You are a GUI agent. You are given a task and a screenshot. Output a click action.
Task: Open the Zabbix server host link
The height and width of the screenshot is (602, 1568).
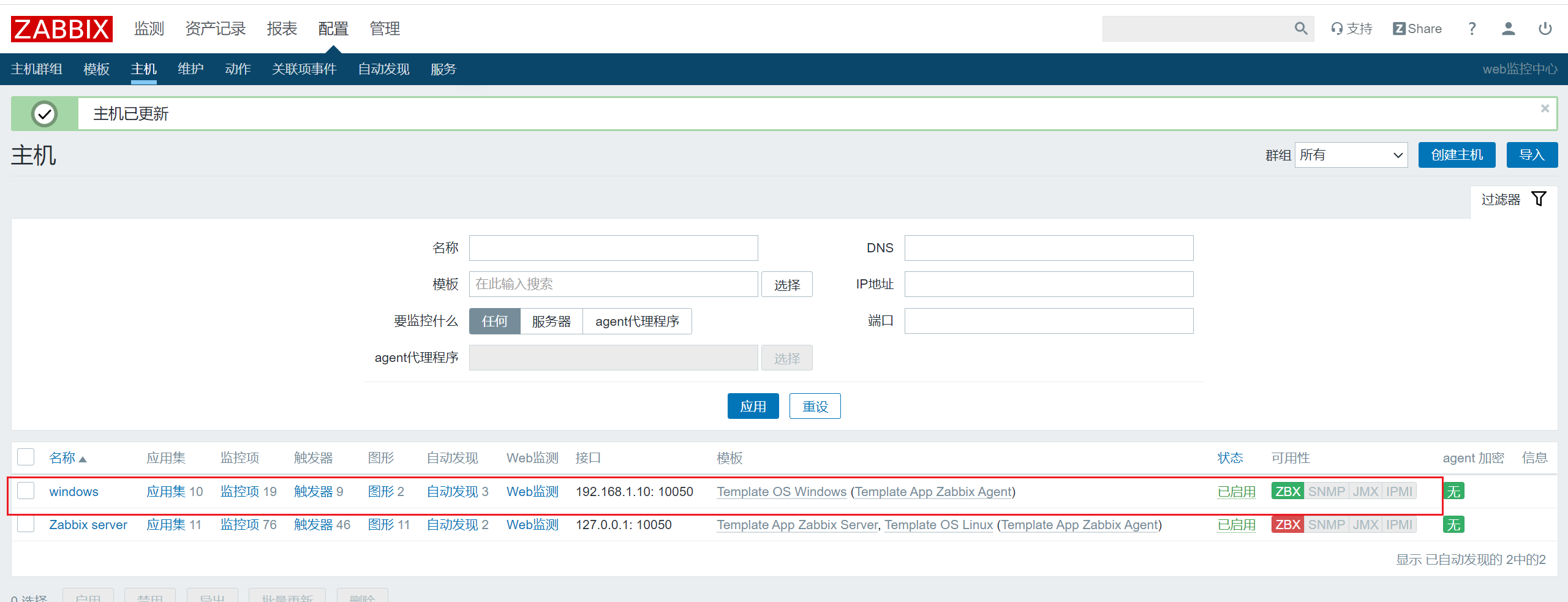pos(88,525)
